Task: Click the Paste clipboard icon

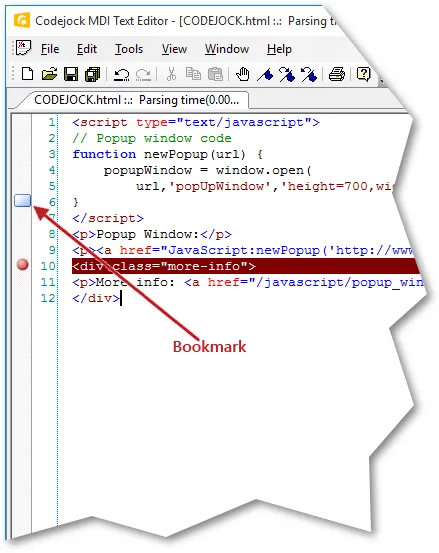Action: [x=215, y=74]
